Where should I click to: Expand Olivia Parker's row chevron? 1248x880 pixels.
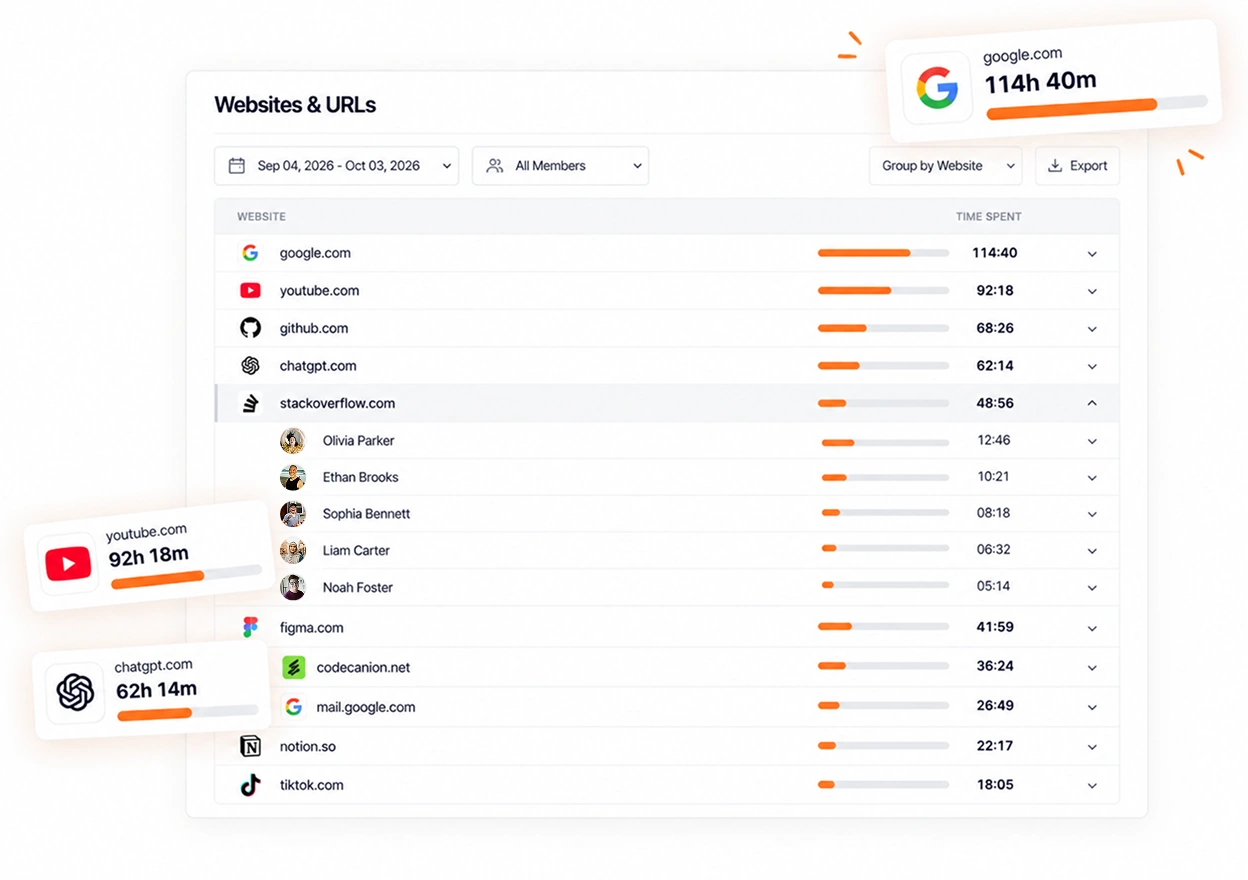pyautogui.click(x=1092, y=441)
